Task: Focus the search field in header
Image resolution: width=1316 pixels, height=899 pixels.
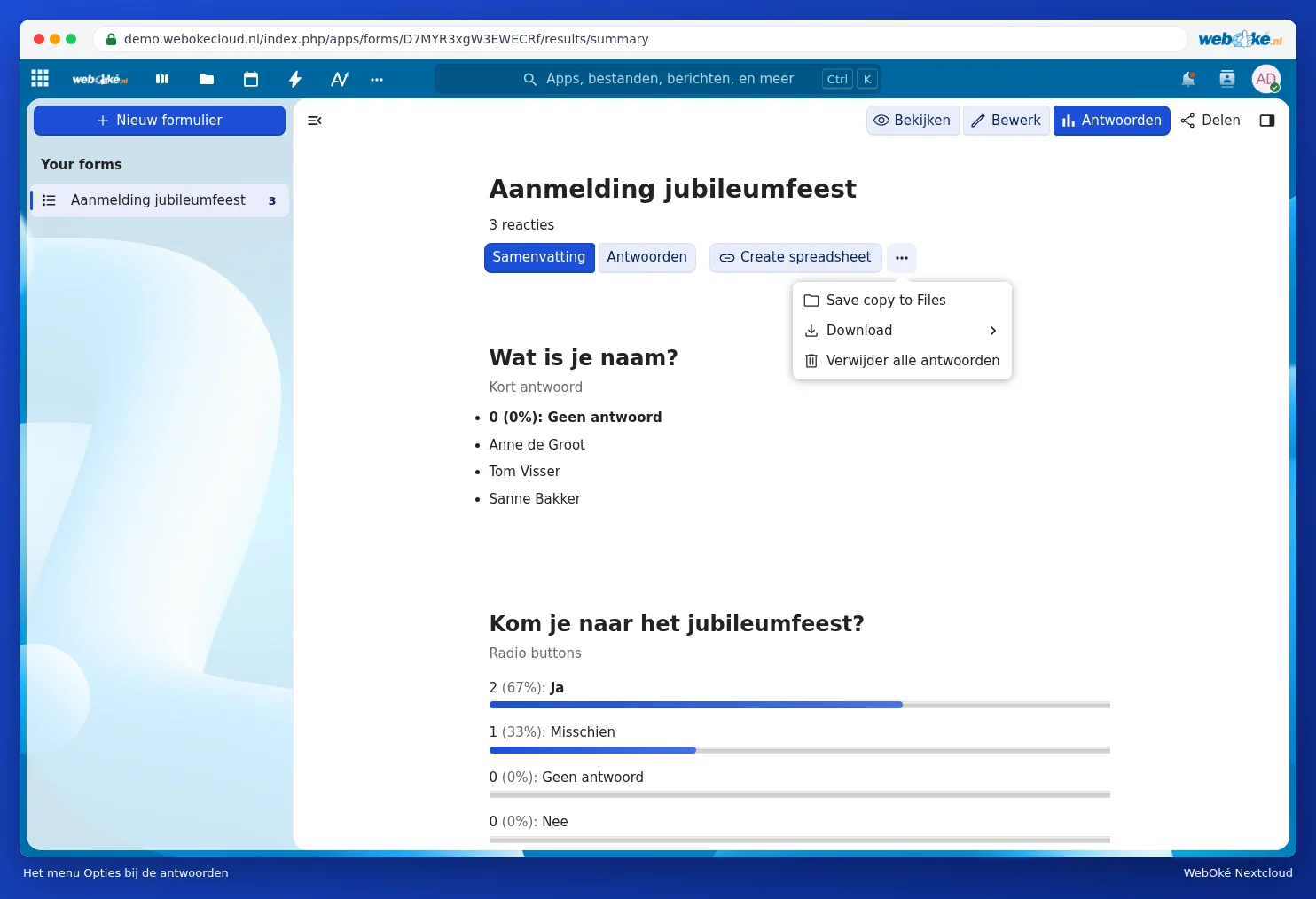Action: click(658, 79)
